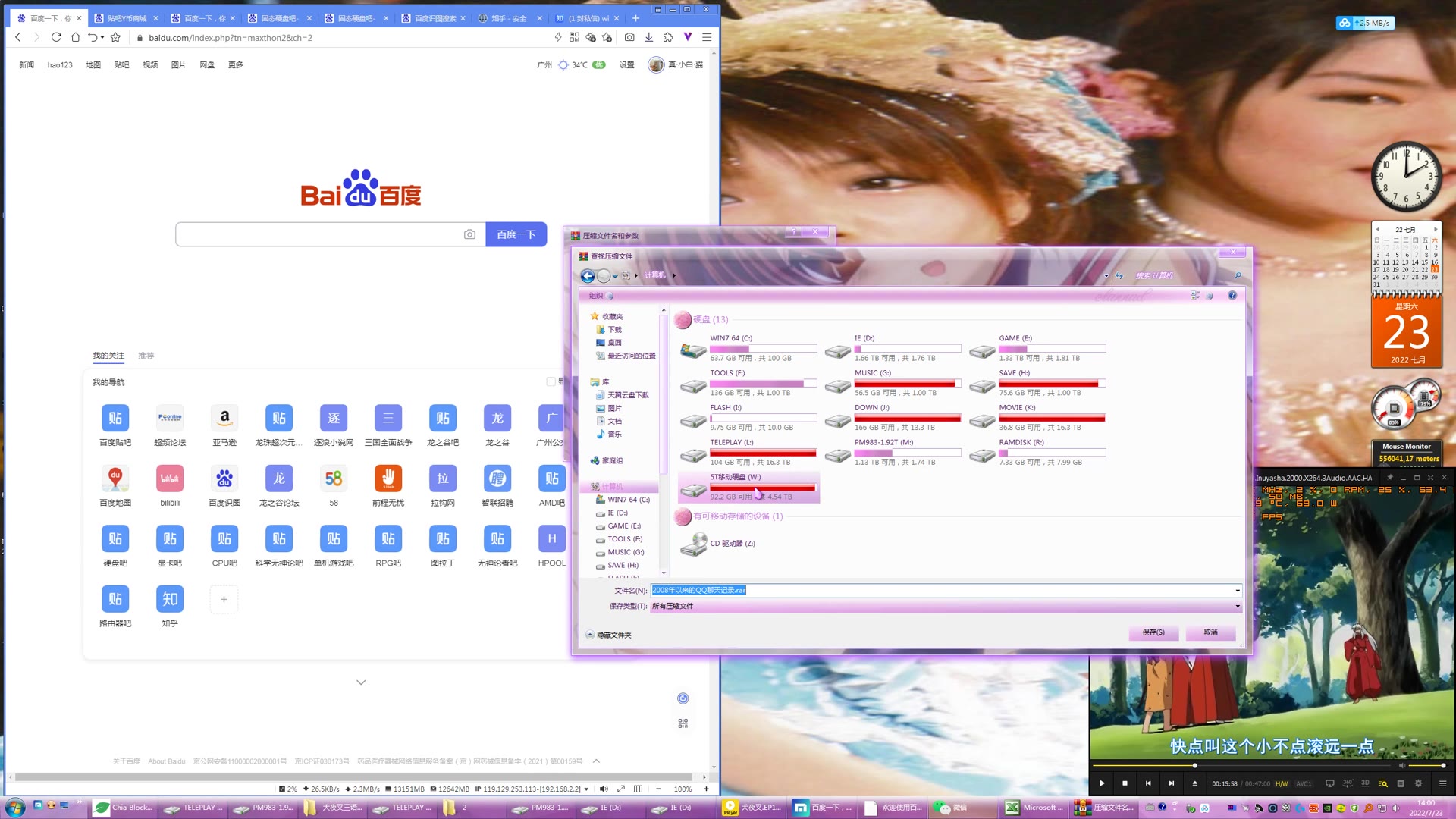Viewport: 1456px width, 819px height.
Task: Open the video player settings gear
Action: (1418, 783)
